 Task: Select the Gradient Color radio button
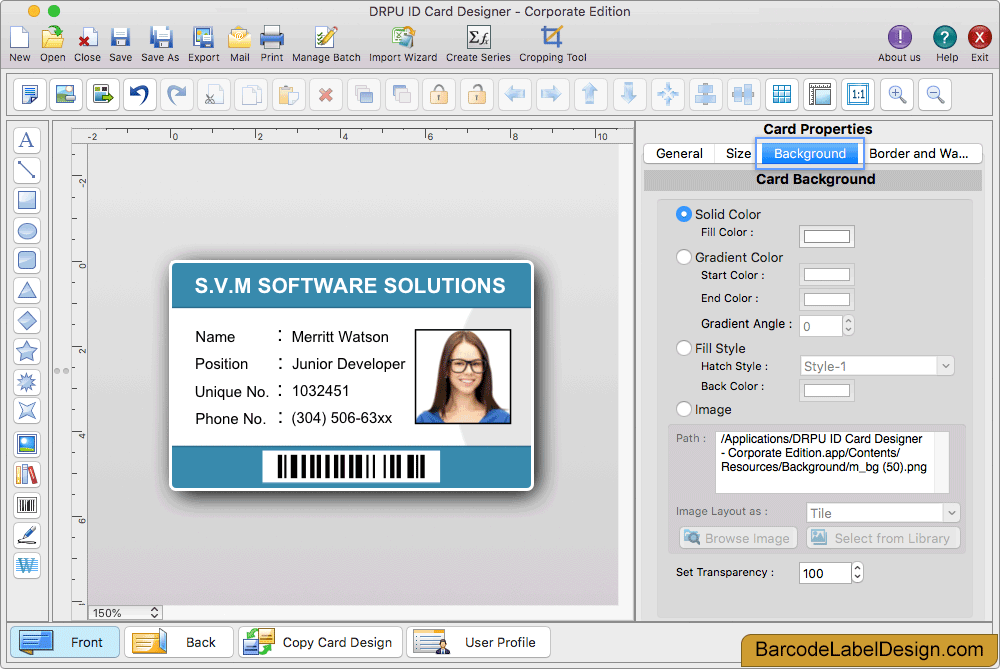coord(683,257)
